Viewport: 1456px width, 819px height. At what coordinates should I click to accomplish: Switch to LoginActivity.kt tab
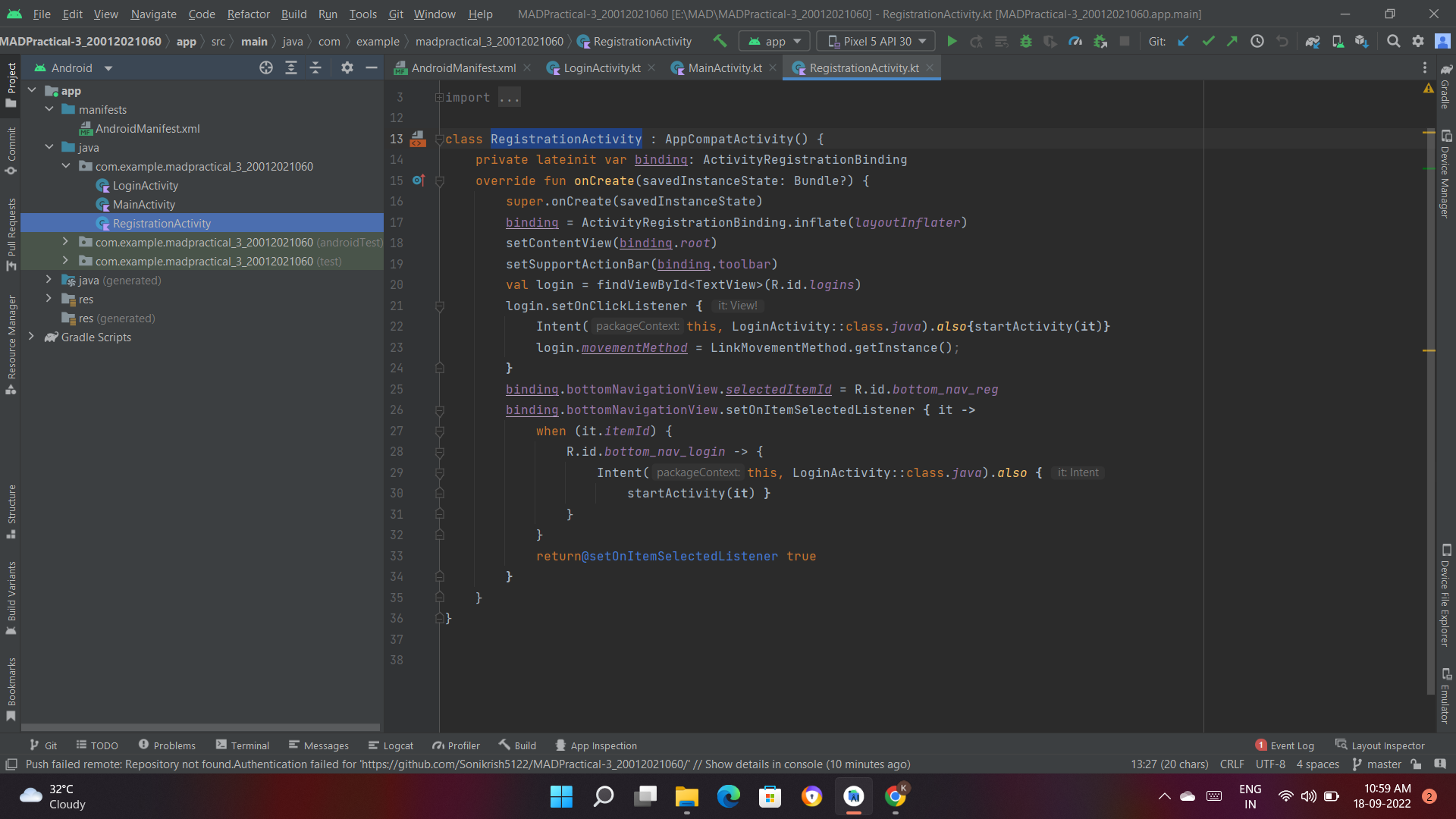tap(601, 68)
